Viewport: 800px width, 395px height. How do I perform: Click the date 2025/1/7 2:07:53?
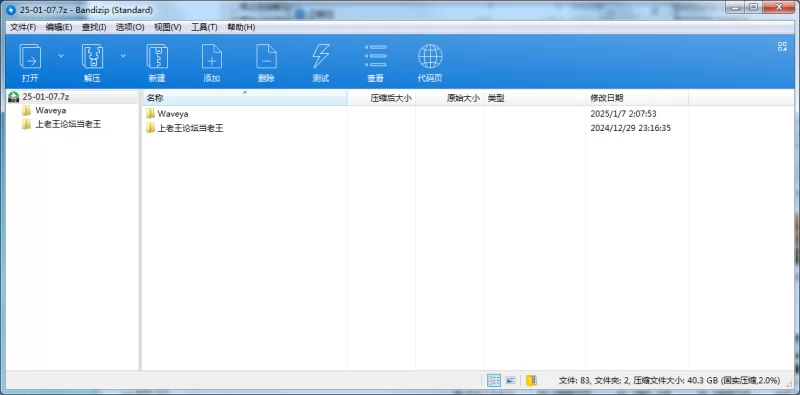(x=623, y=114)
